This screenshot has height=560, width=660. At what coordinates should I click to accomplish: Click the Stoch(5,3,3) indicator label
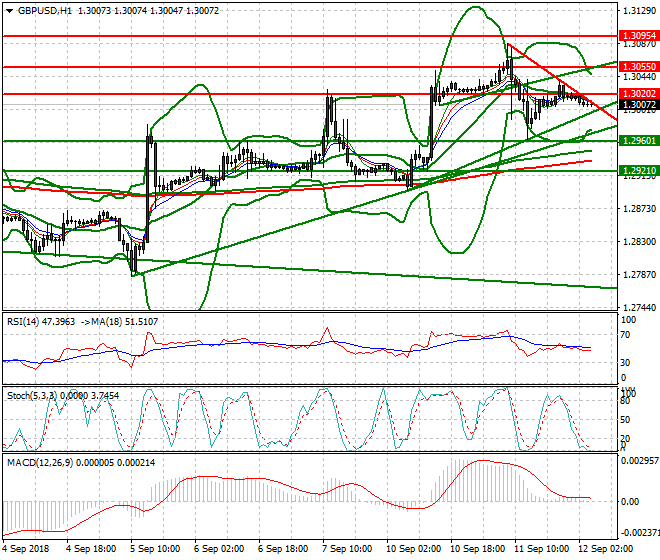click(30, 396)
